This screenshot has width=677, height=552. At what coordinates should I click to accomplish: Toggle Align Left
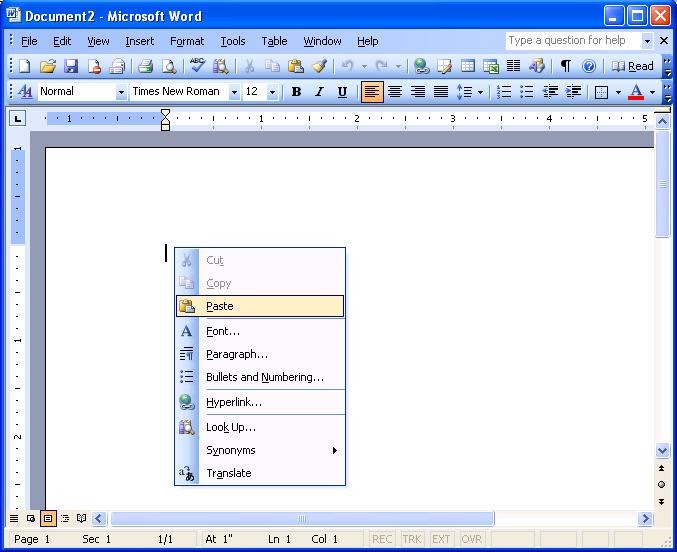372,92
